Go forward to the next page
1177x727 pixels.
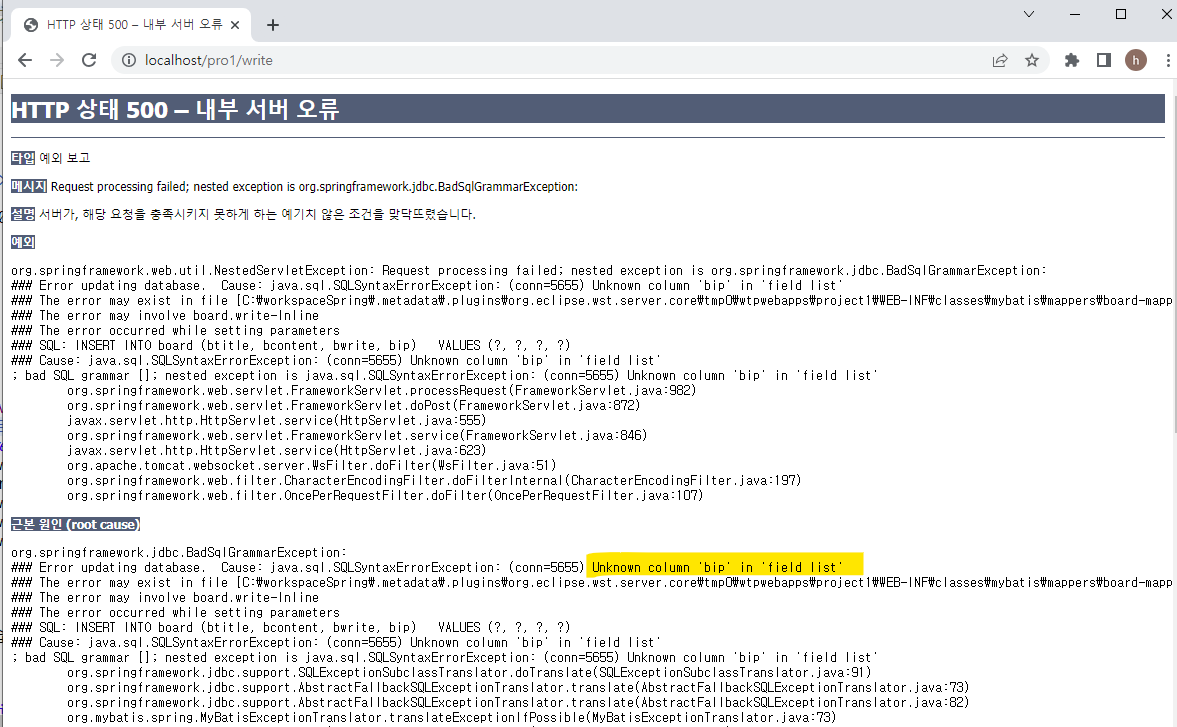point(57,60)
